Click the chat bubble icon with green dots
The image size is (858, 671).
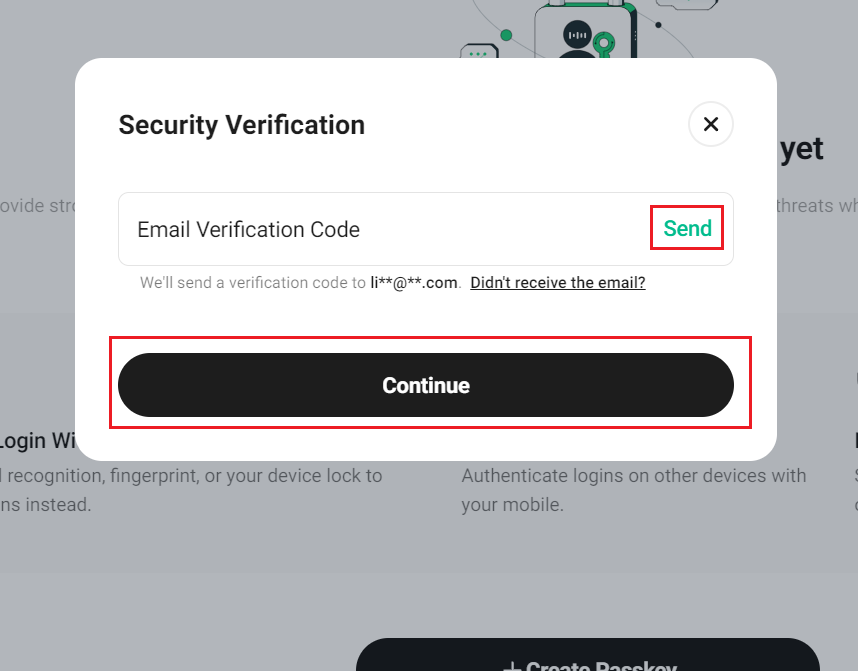[x=479, y=52]
